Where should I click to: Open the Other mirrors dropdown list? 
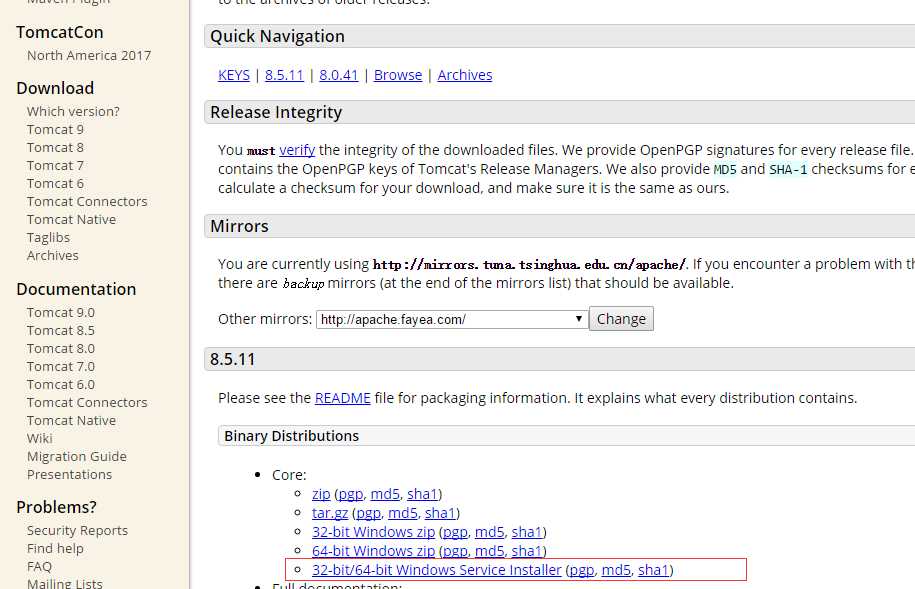[x=452, y=319]
